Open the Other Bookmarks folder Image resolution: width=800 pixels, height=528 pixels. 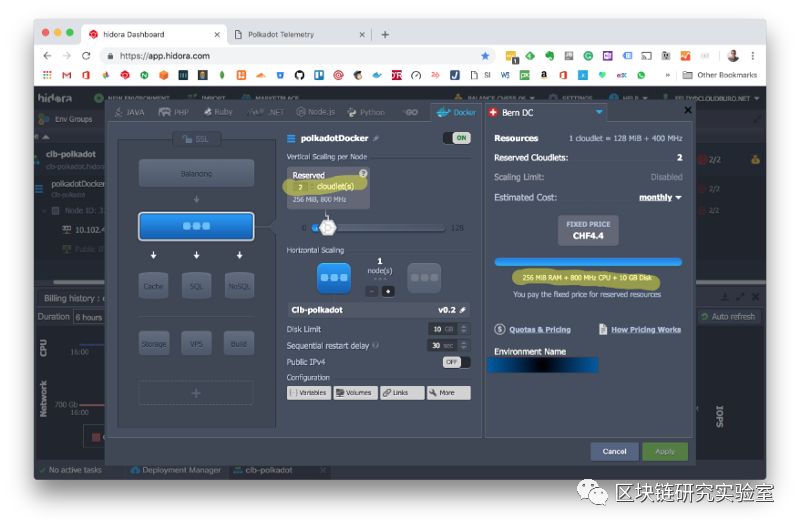(x=720, y=75)
